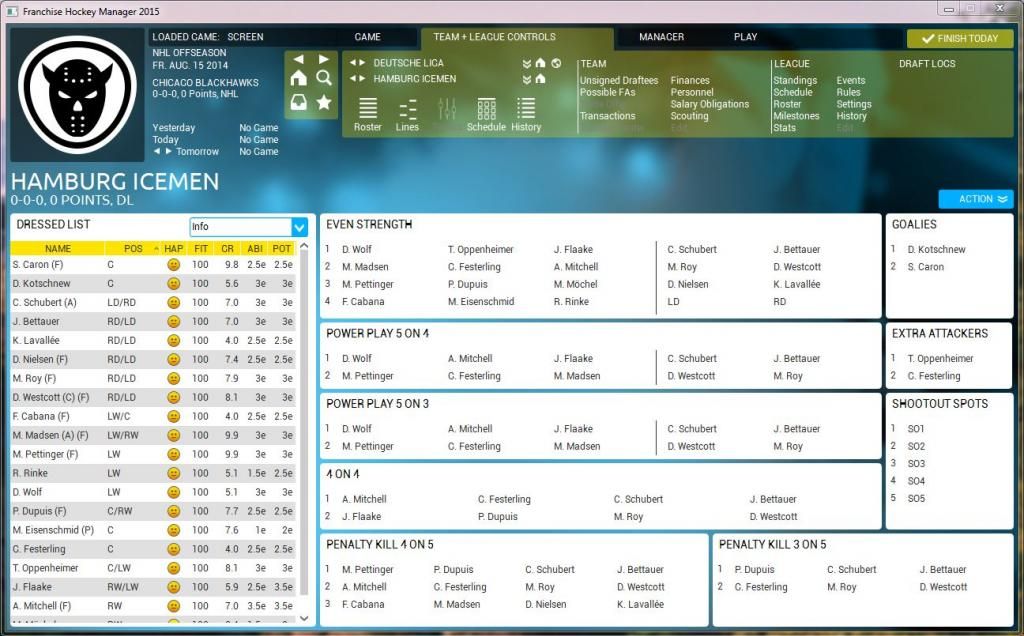This screenshot has height=636, width=1024.
Task: Click the dressed list scrollbar up arrow
Action: (304, 247)
